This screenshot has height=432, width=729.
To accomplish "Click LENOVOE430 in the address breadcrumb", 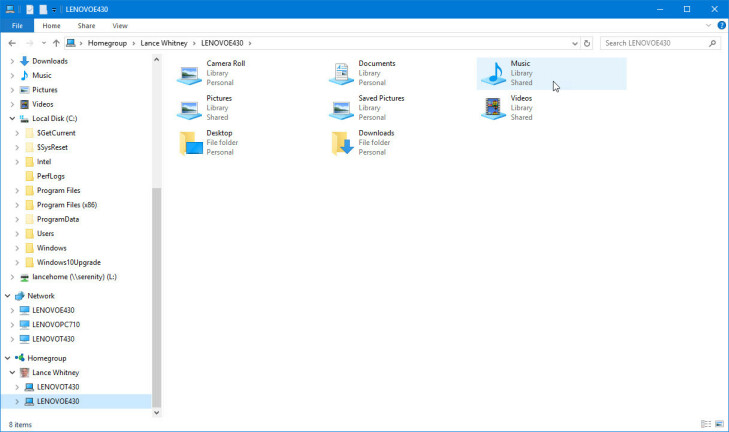I will 222,43.
